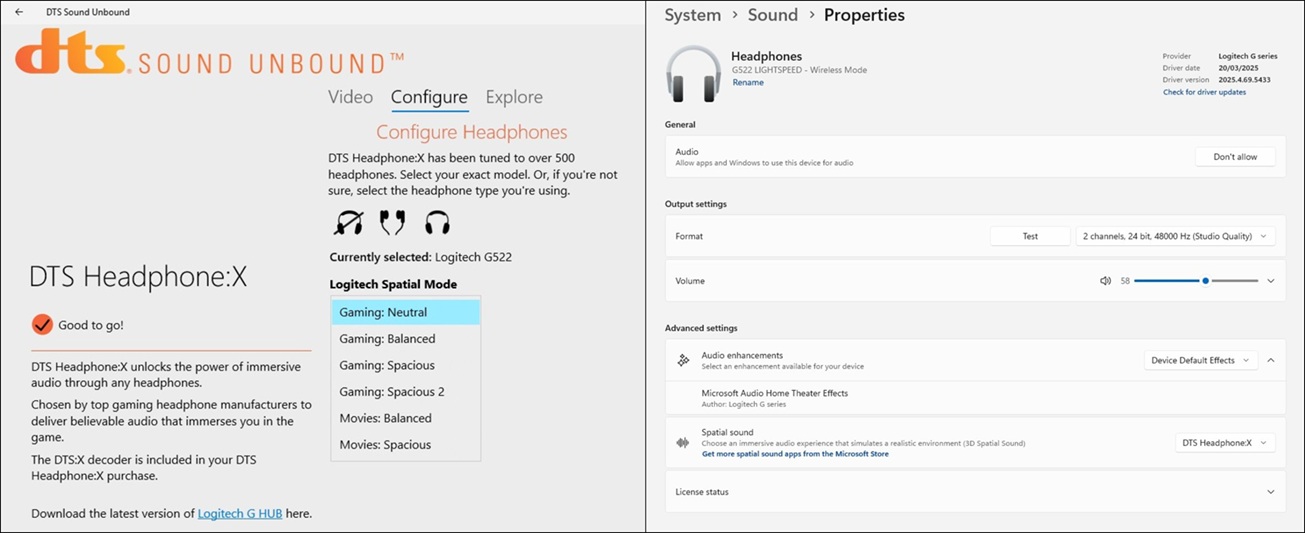Click the Spatial sound waveform icon

point(683,442)
